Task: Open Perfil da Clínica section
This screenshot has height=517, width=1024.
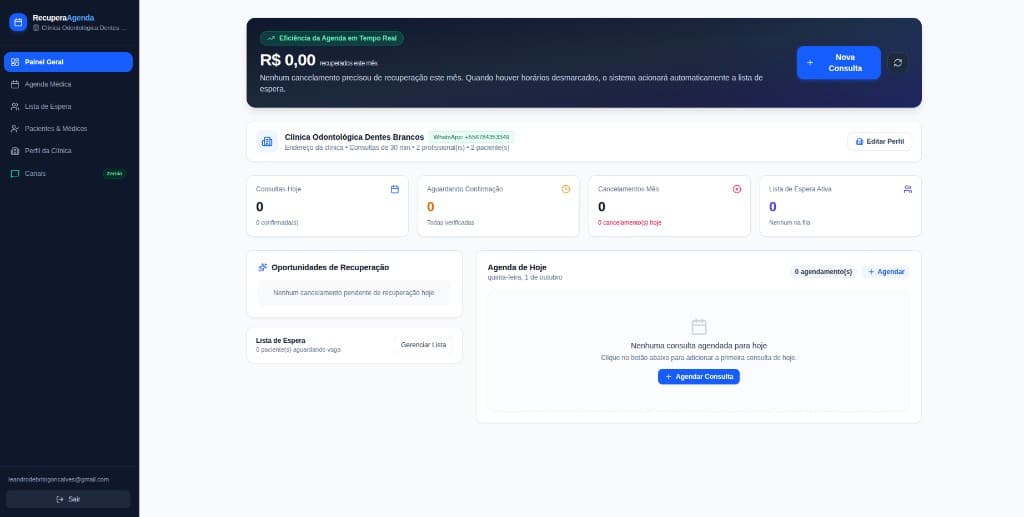Action: tap(69, 151)
